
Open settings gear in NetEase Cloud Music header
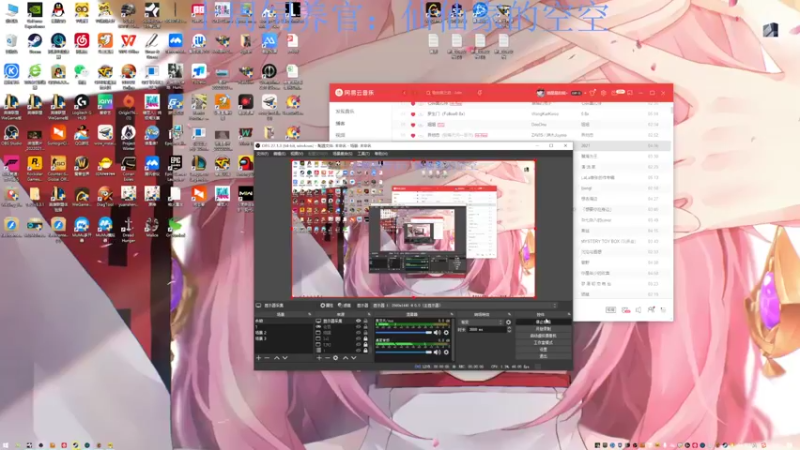pyautogui.click(x=604, y=93)
